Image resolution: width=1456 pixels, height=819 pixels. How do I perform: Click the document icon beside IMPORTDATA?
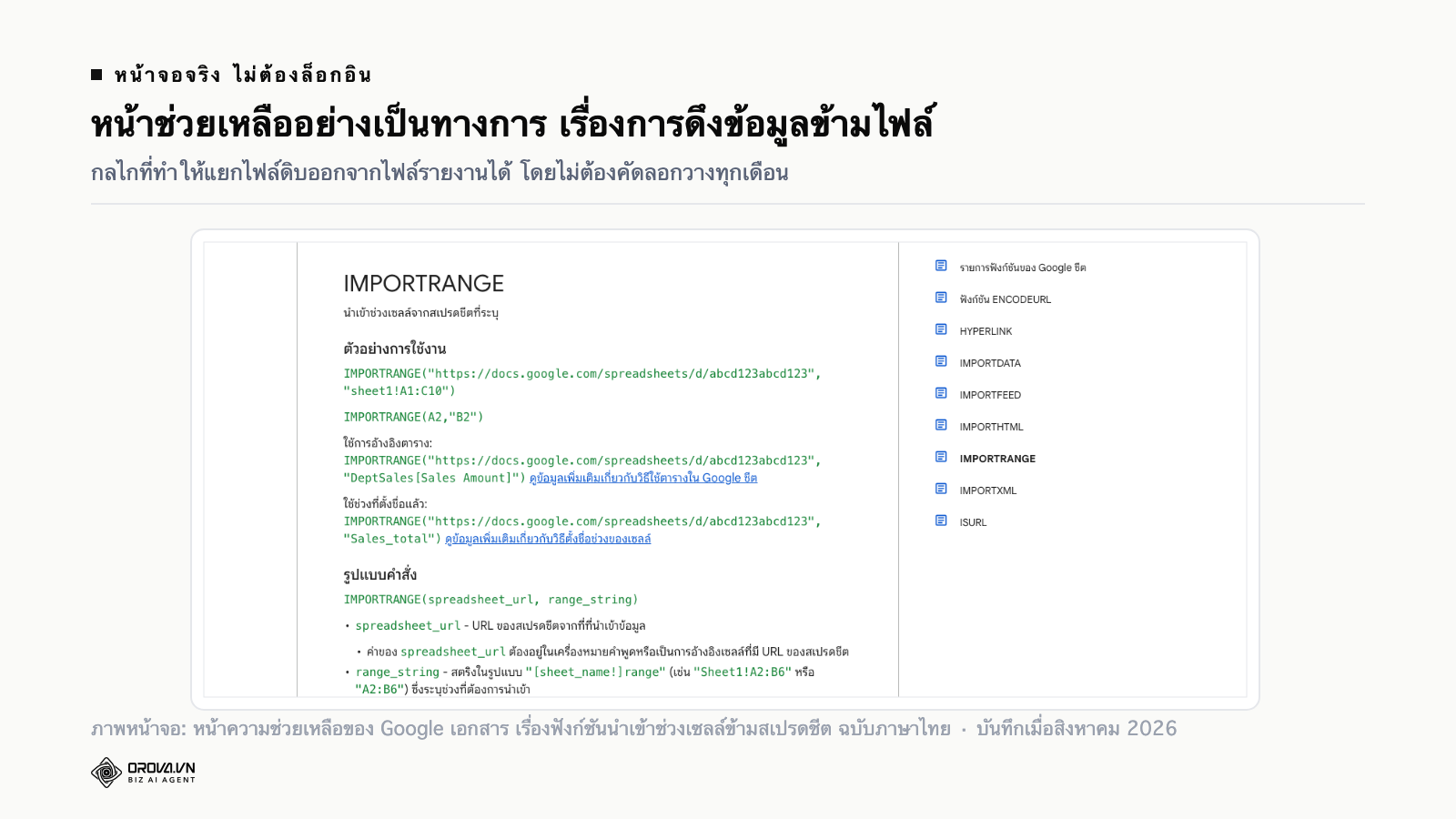(x=941, y=361)
